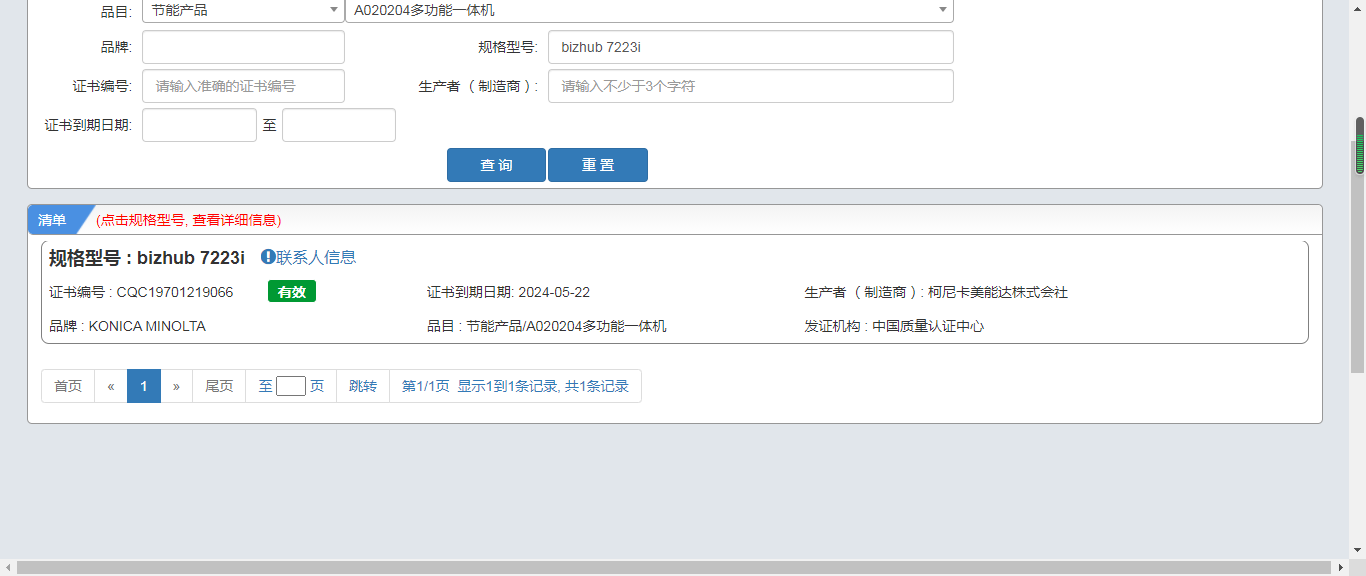The image size is (1366, 576).
Task: Click manufacturer 柯尼卡美能达株式会社 text
Action: coord(998,292)
